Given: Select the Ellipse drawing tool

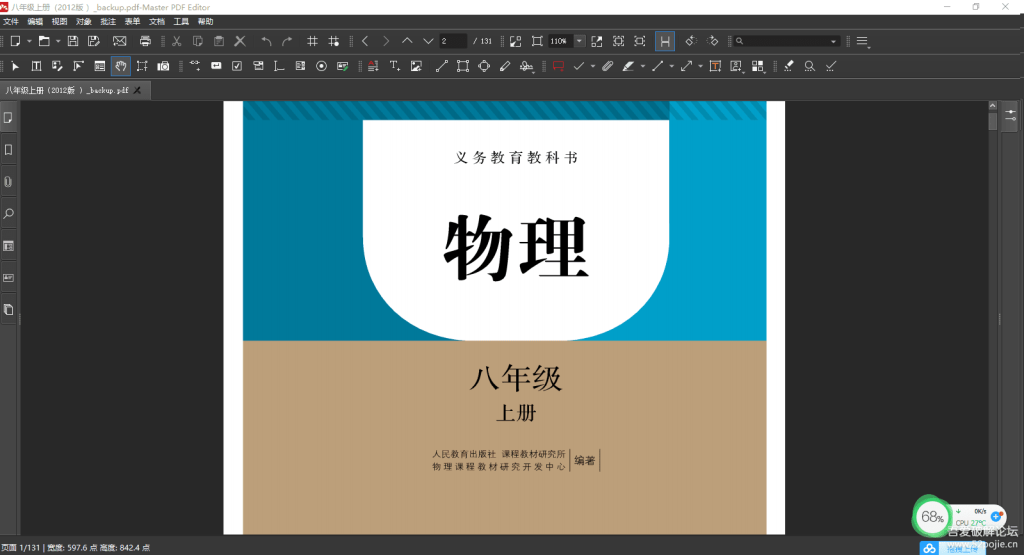Looking at the screenshot, I should click(x=484, y=66).
